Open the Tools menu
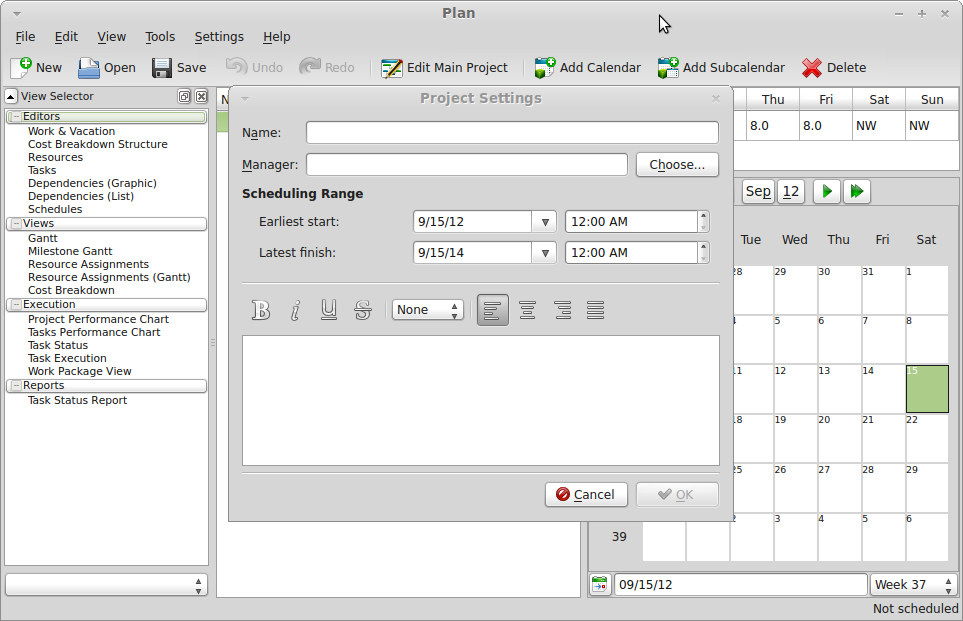The height and width of the screenshot is (621, 963). (160, 37)
